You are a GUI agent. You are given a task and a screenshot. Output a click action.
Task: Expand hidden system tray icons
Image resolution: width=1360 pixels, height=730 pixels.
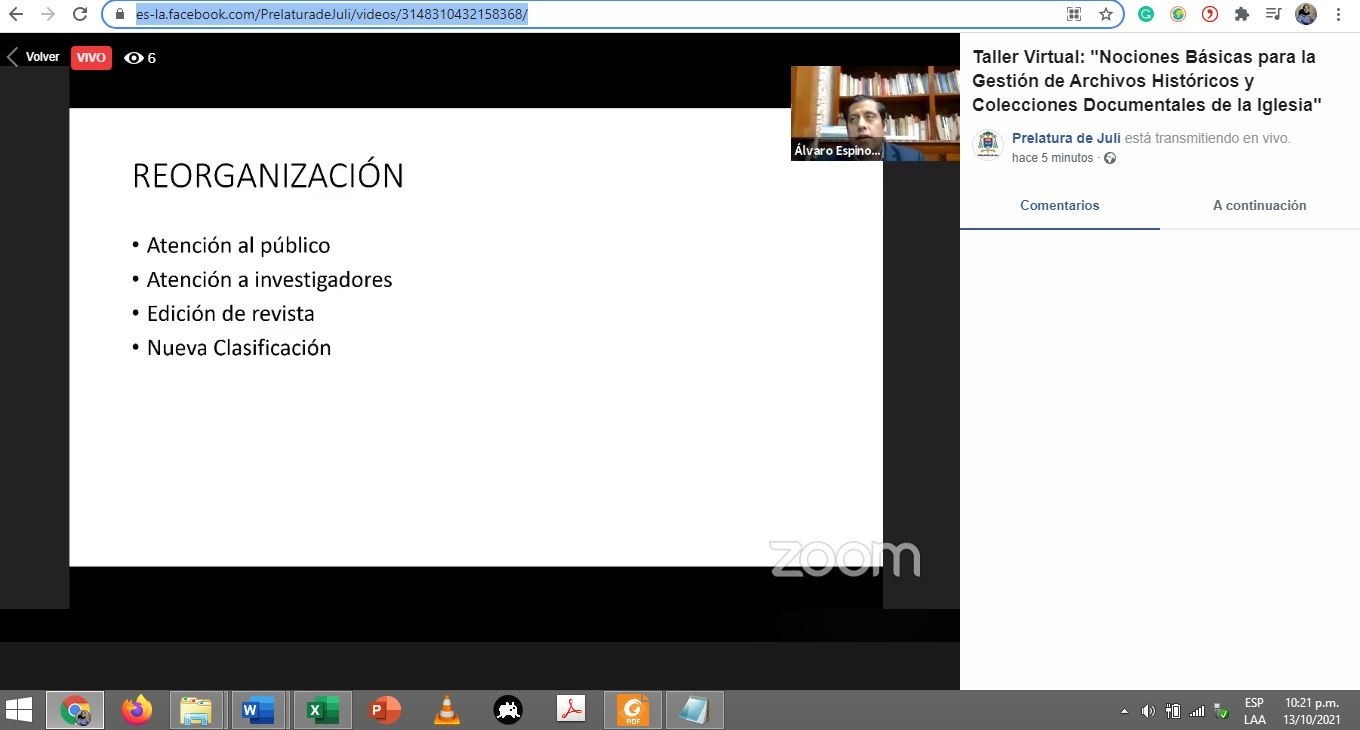click(1124, 711)
